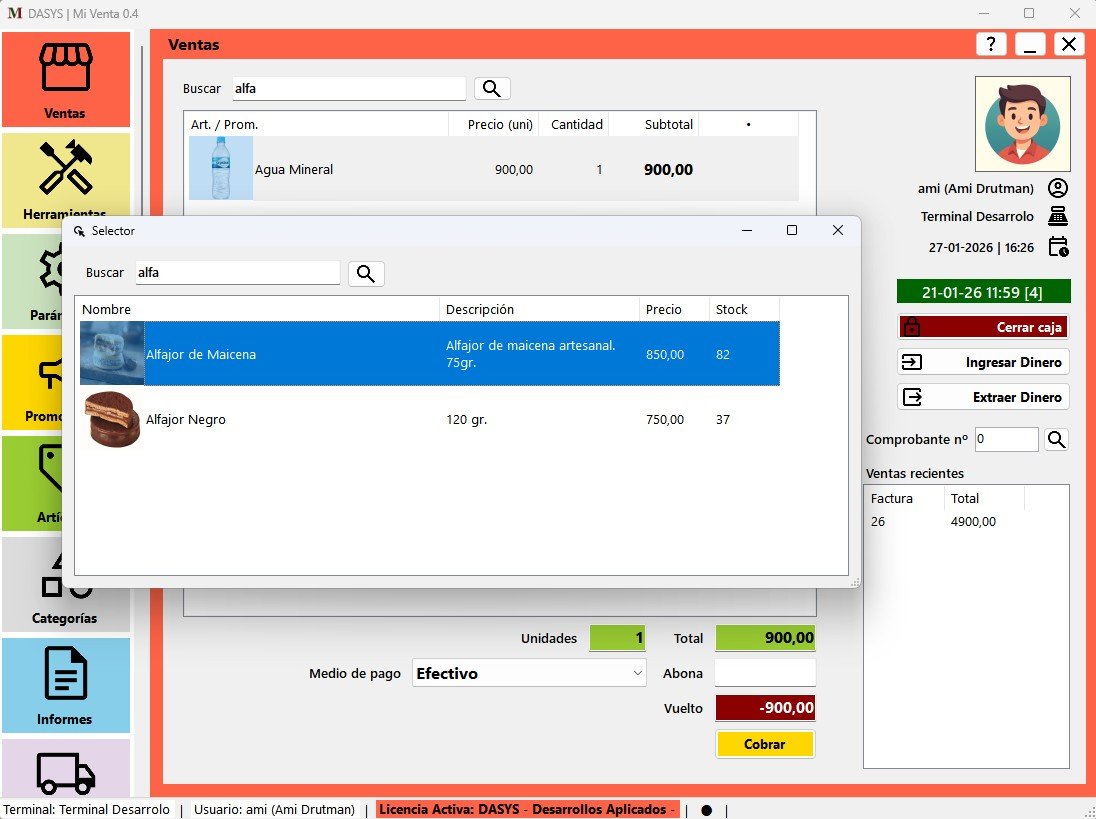Click the cash register terminal icon
This screenshot has width=1096, height=819.
pos(1058,216)
